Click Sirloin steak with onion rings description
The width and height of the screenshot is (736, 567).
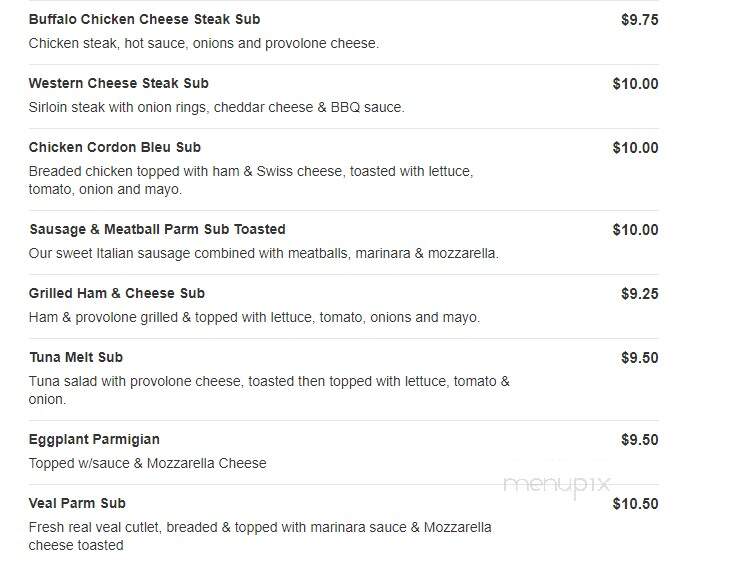pyautogui.click(x=216, y=107)
